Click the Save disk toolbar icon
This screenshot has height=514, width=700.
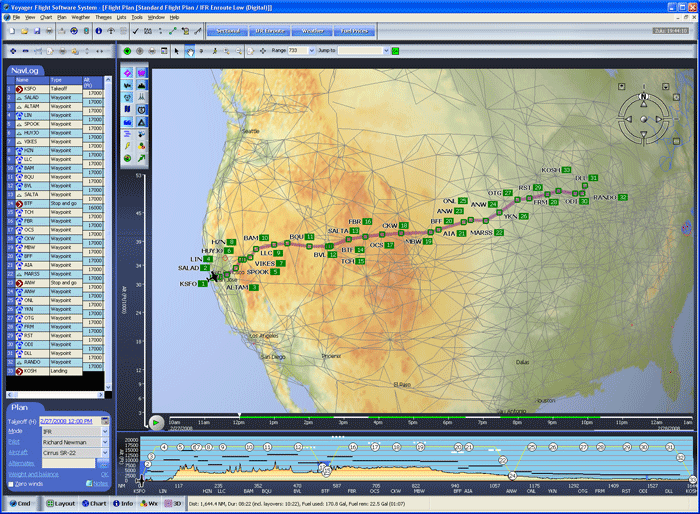[37, 31]
